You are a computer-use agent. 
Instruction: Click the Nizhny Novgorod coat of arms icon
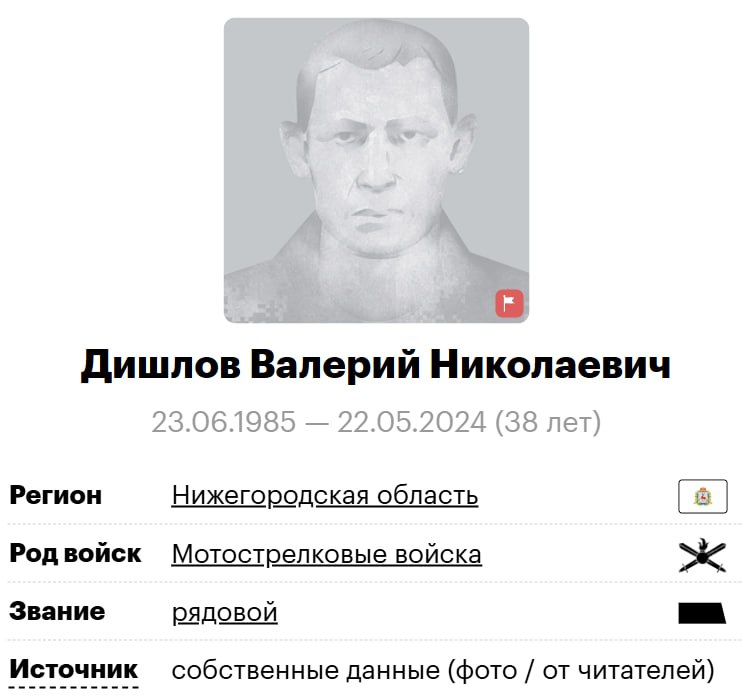pyautogui.click(x=703, y=496)
